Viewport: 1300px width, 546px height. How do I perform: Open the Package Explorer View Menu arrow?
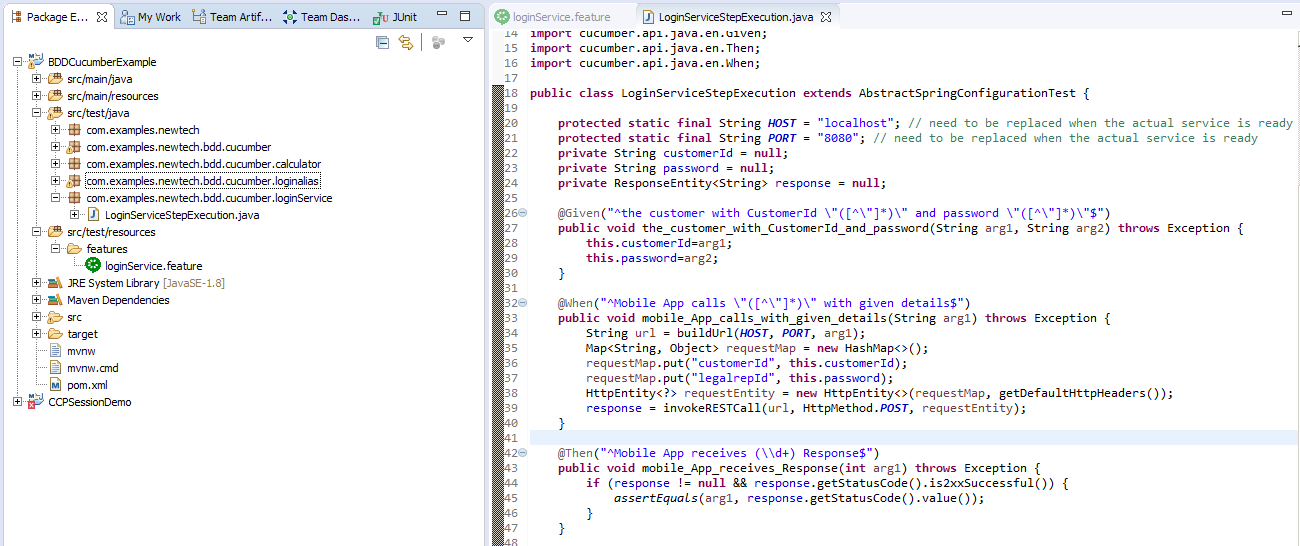point(467,41)
